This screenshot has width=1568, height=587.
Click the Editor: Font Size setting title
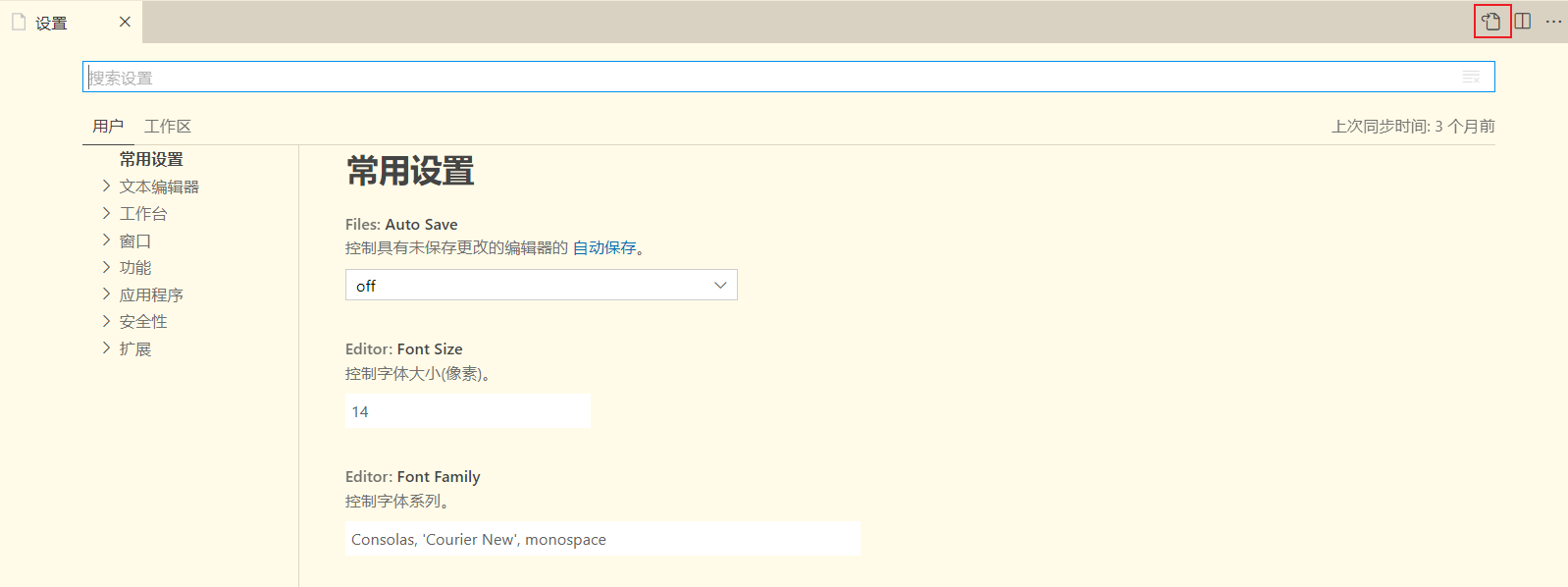point(403,348)
